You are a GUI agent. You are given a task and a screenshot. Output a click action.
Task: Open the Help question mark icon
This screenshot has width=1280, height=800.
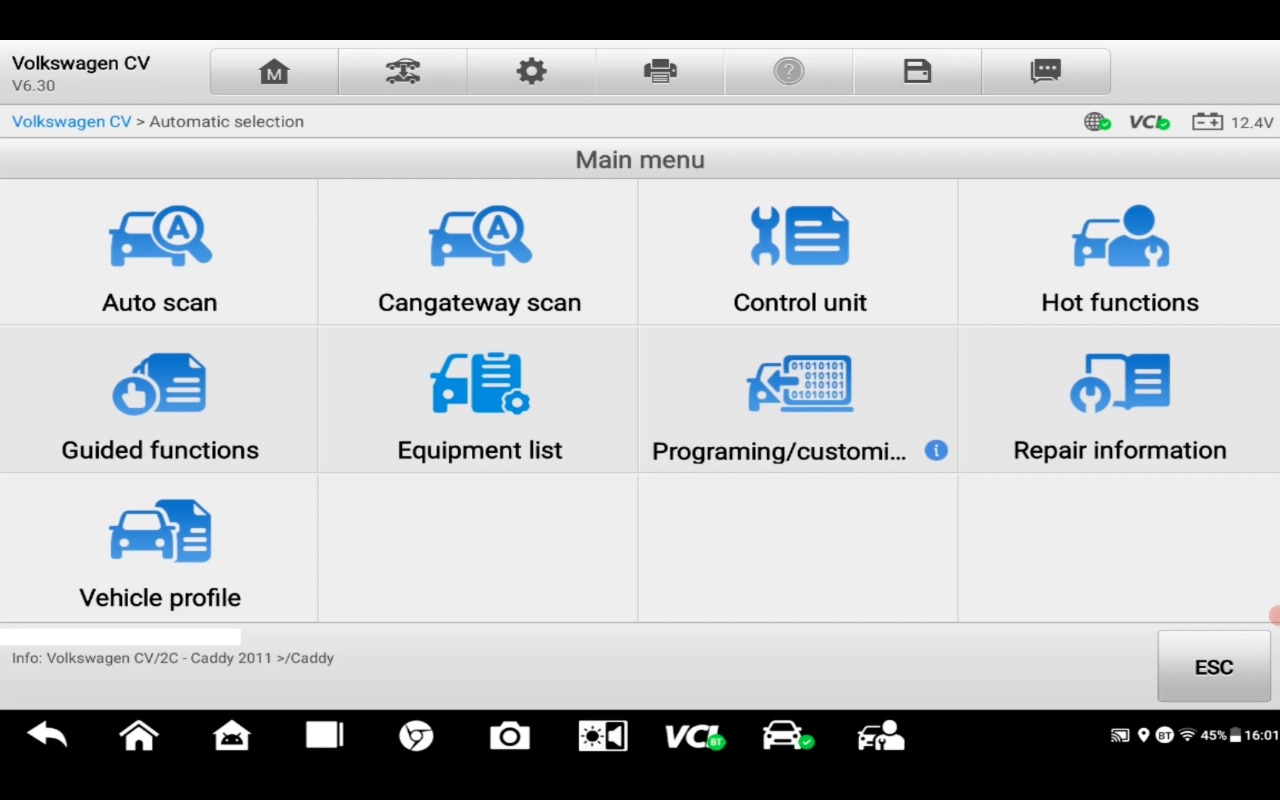pyautogui.click(x=789, y=71)
